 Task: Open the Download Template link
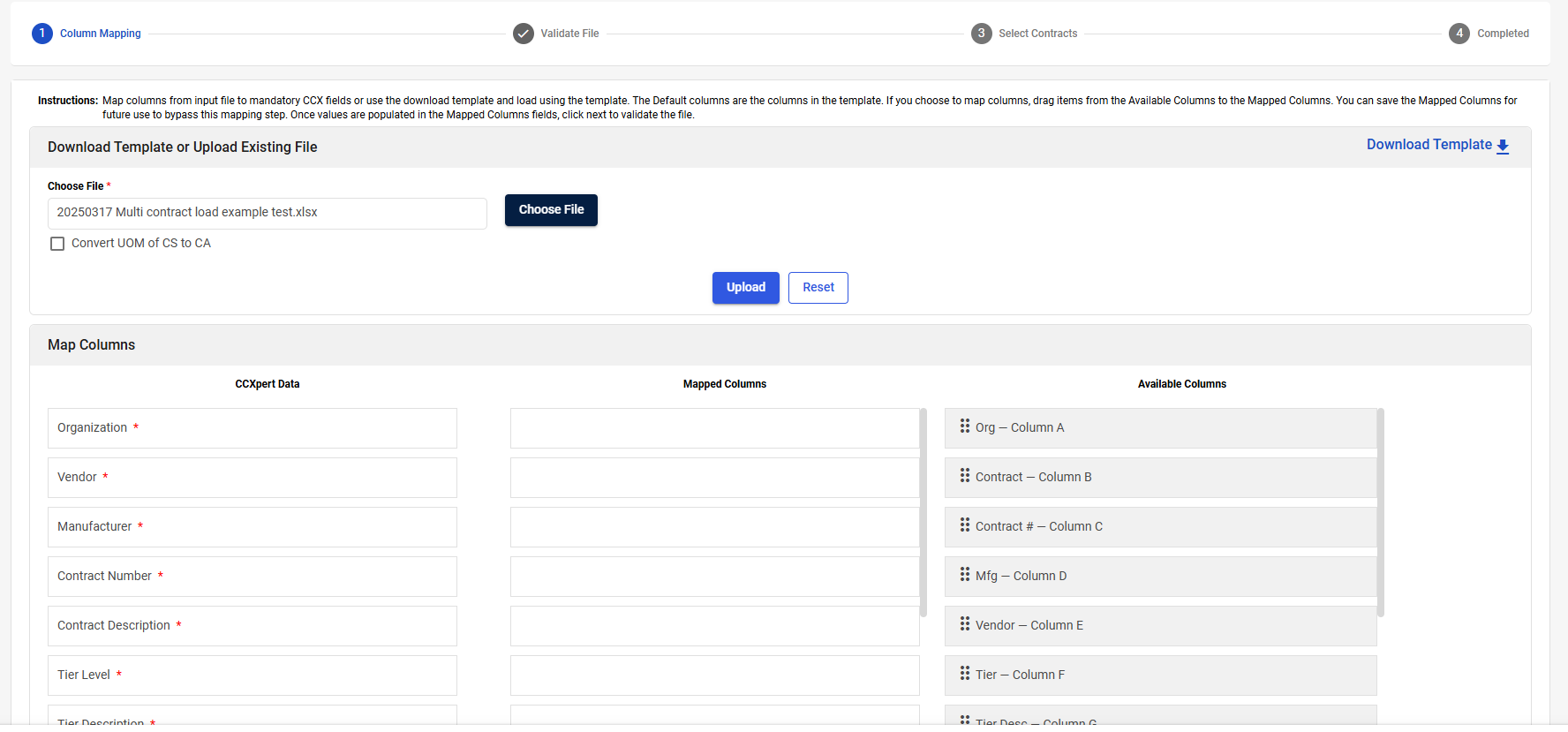click(x=1429, y=145)
